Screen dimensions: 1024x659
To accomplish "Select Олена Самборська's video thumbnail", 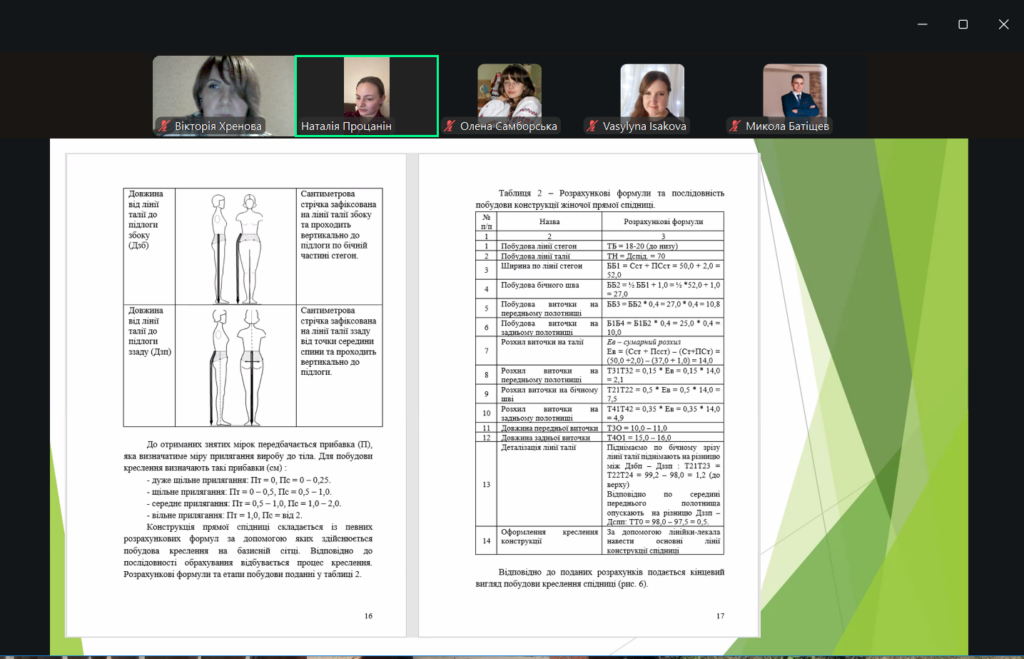I will click(509, 91).
